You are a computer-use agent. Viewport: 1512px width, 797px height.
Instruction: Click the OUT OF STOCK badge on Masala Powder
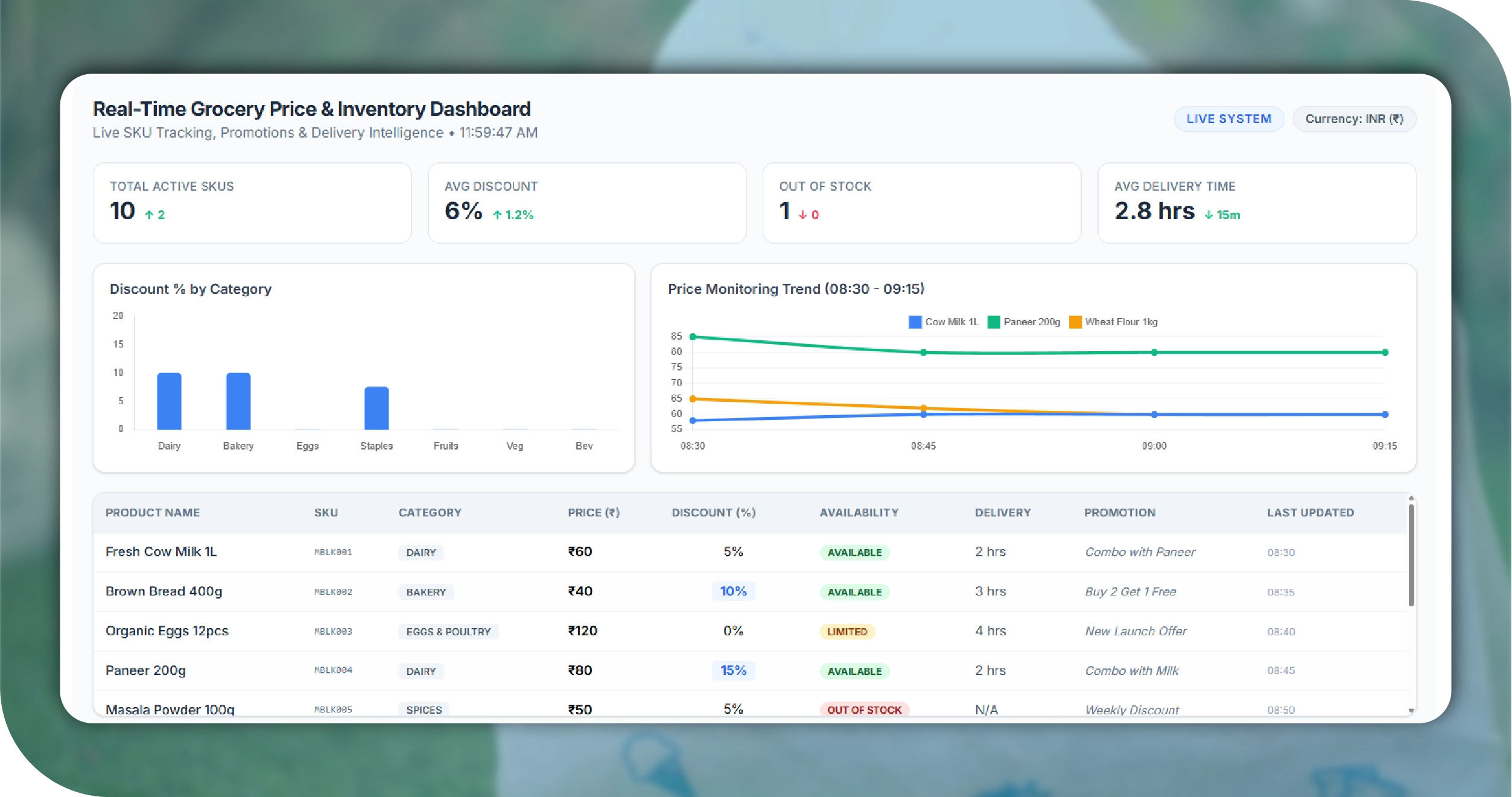tap(863, 710)
